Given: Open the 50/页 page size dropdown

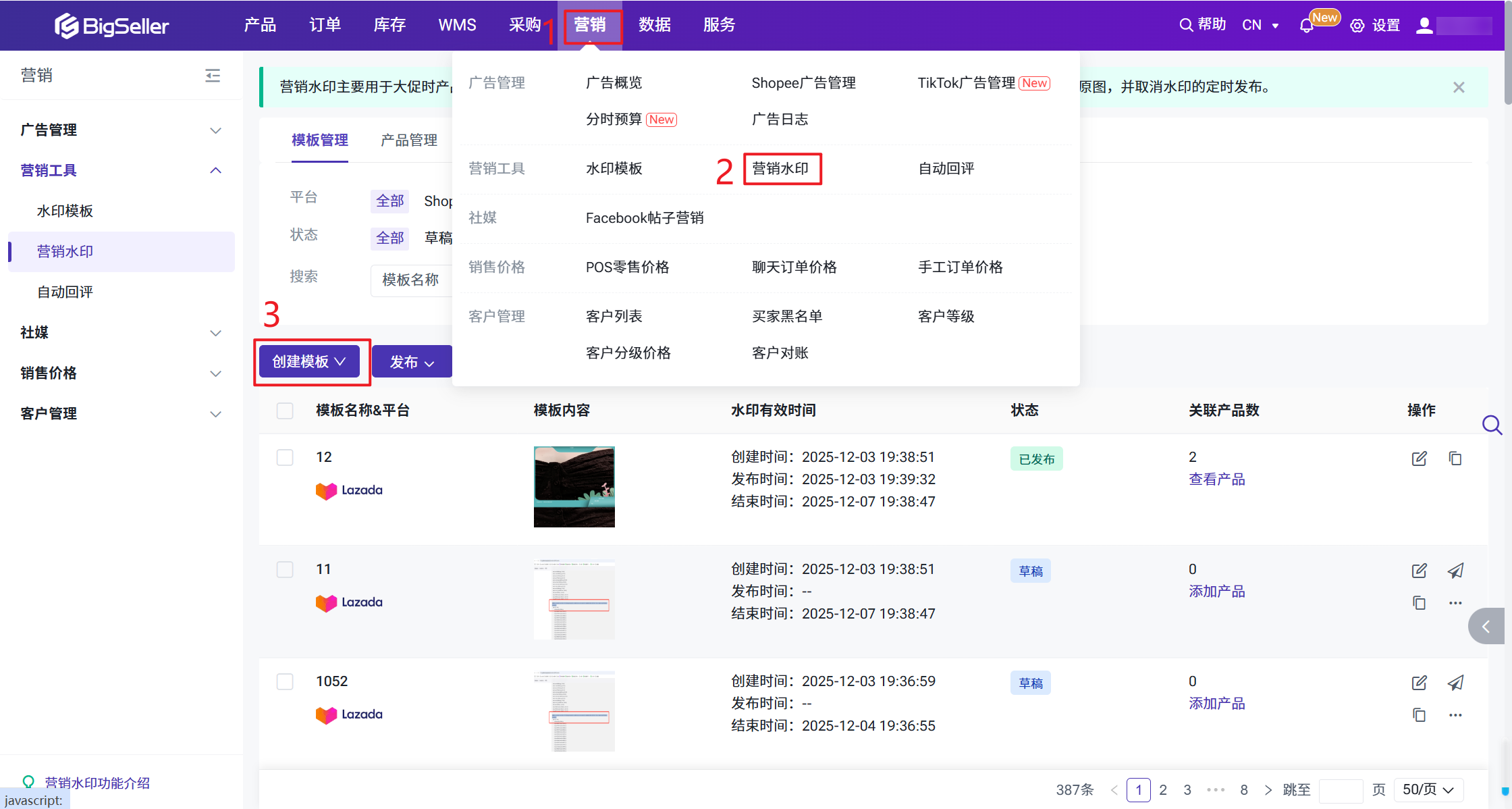Looking at the screenshot, I should coord(1428,789).
